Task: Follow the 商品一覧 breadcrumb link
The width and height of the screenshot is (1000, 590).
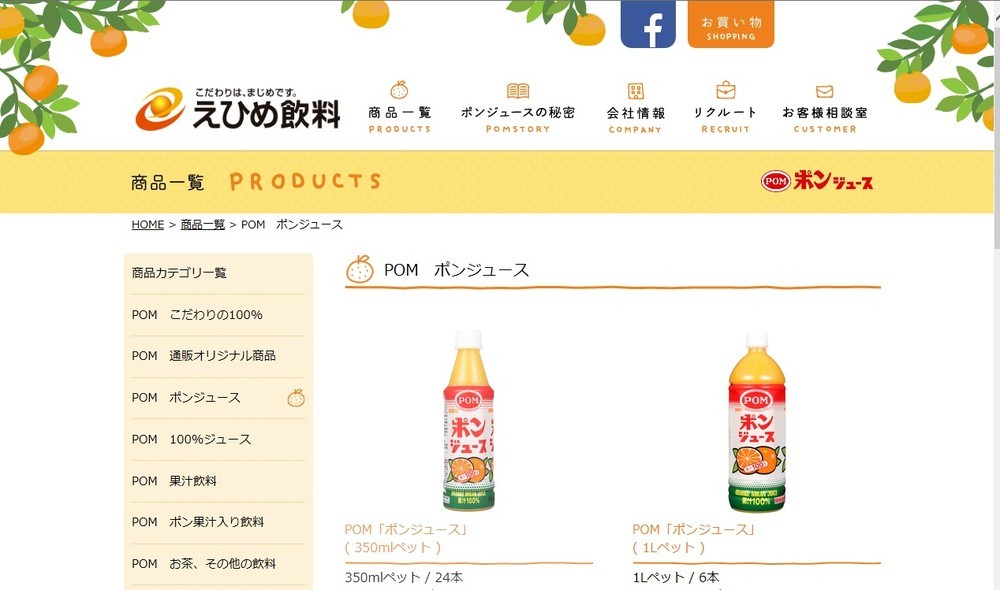Action: (203, 225)
